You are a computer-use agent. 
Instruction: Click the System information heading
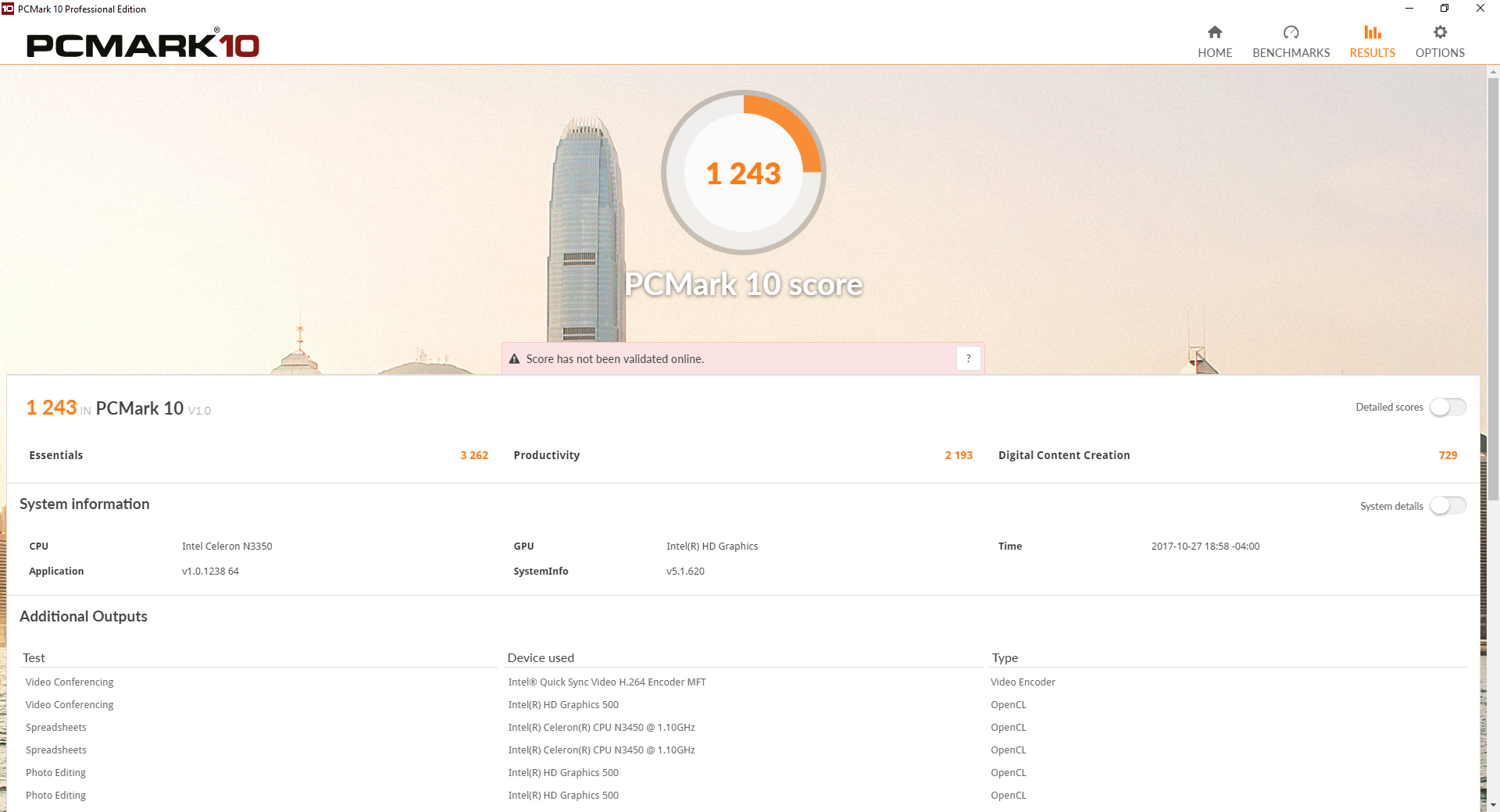point(84,504)
